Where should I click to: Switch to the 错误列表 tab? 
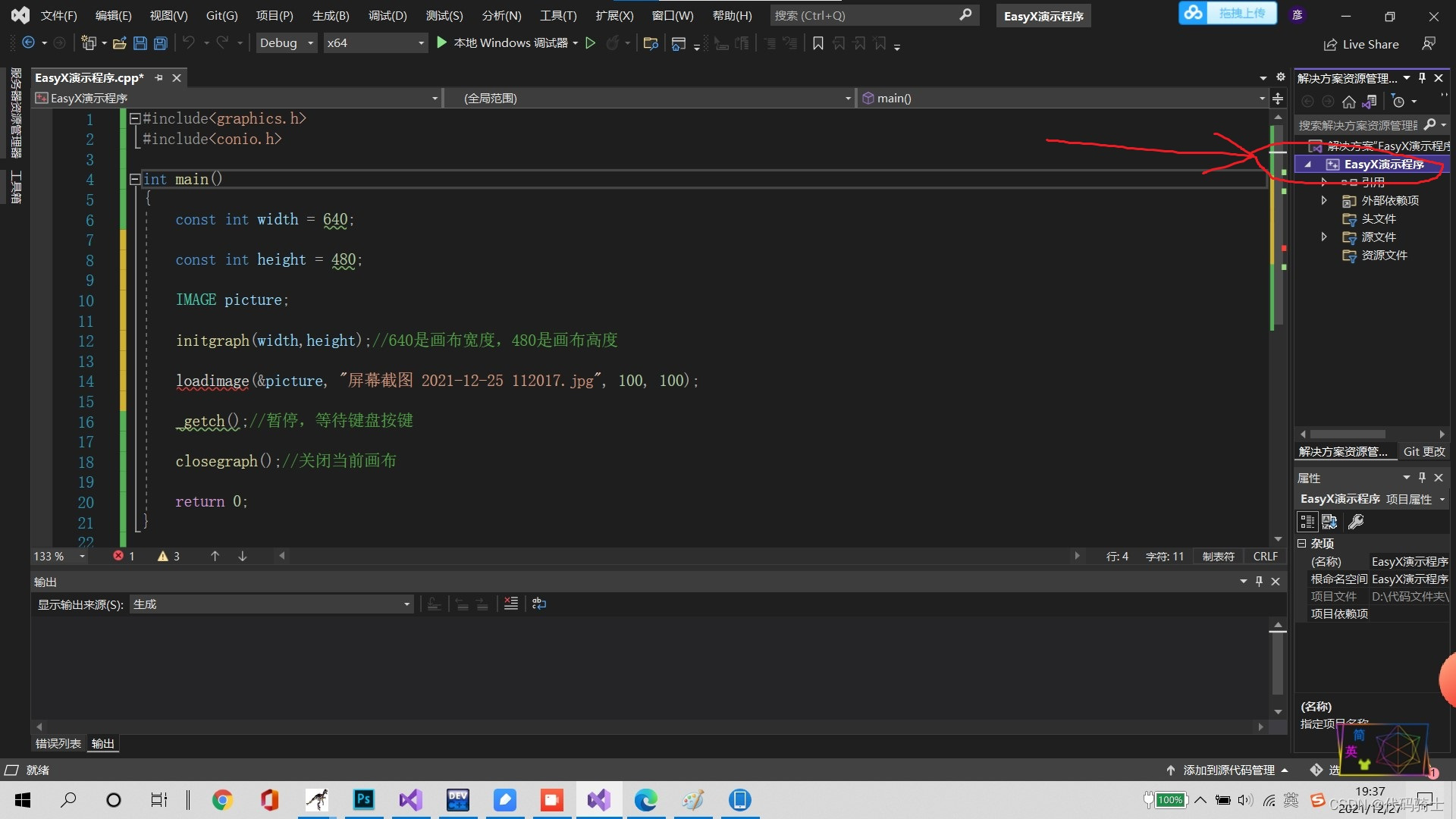(58, 744)
